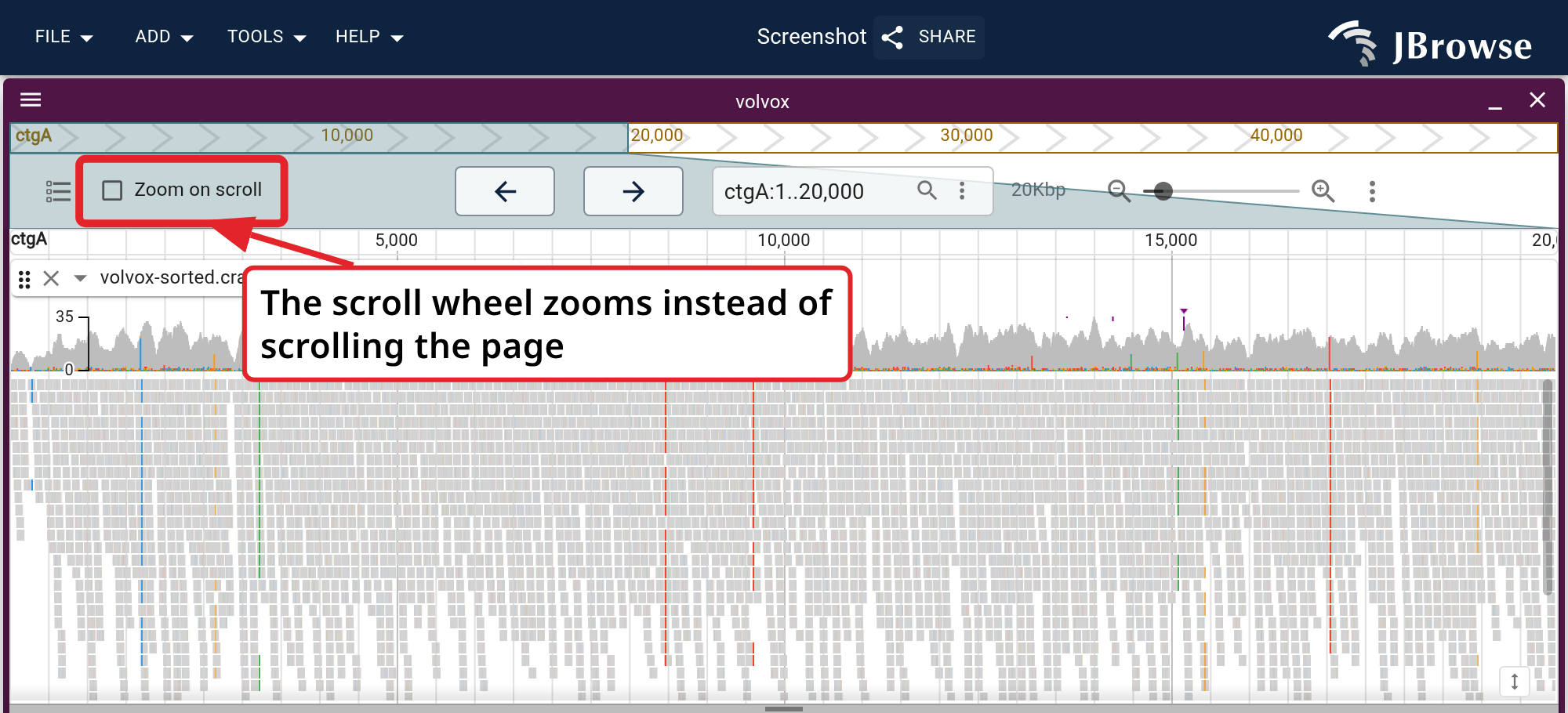This screenshot has width=1568, height=713.
Task: Click the zoom level slider handle
Action: (1163, 191)
